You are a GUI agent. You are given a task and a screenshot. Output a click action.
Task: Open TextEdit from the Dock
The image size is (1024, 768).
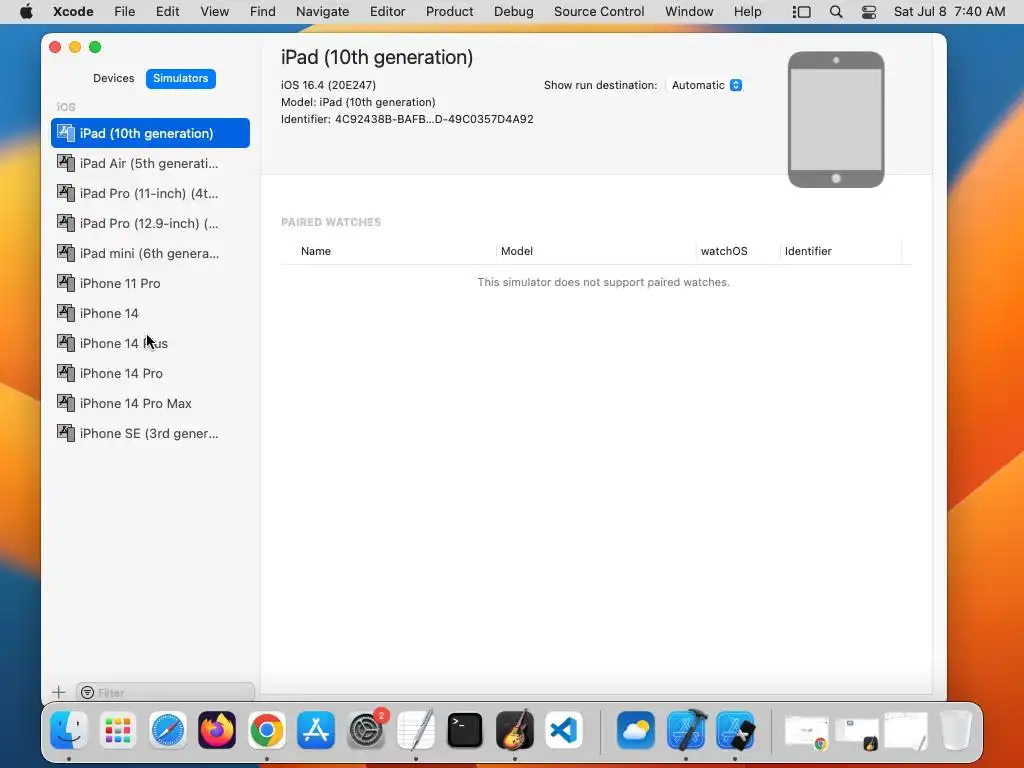click(416, 729)
